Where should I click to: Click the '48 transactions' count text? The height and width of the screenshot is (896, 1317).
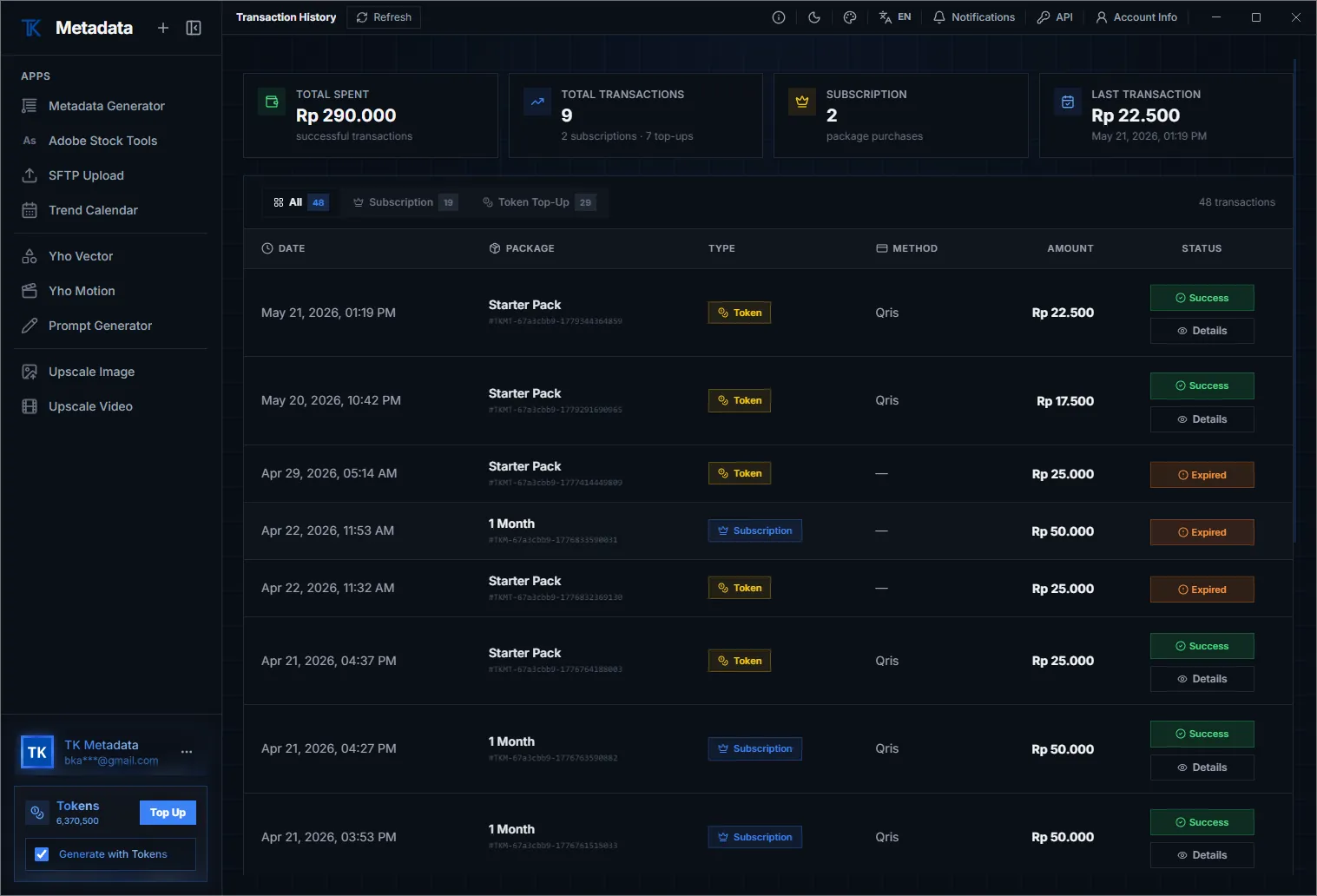pos(1237,202)
